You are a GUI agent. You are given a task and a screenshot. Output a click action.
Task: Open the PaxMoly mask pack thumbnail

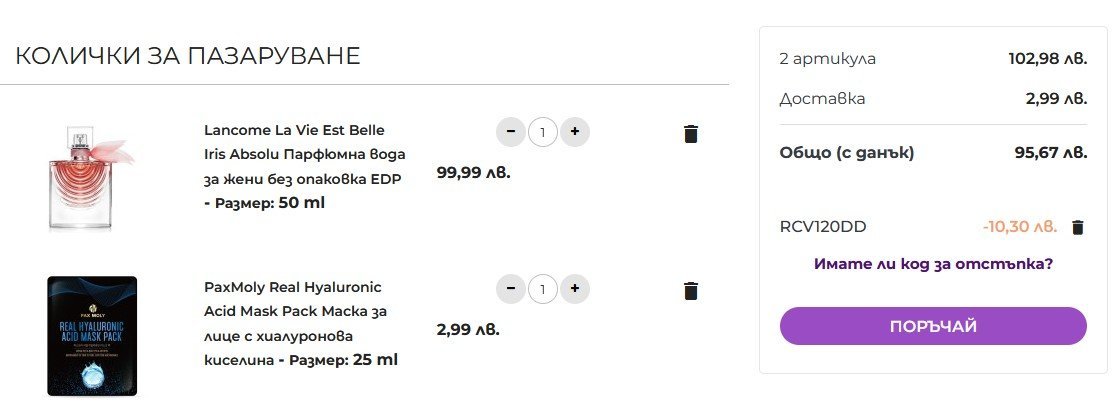click(92, 336)
